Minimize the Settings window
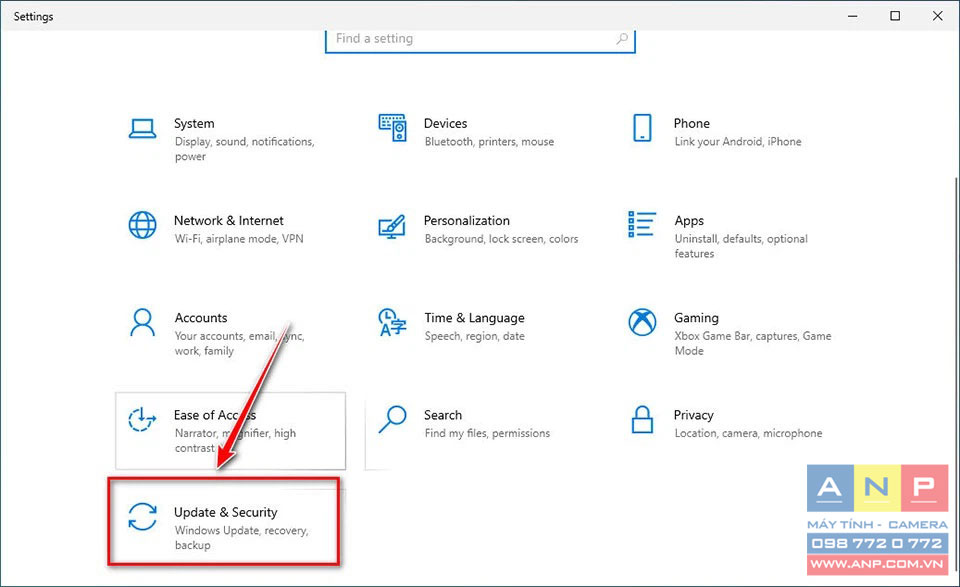960x587 pixels. (x=852, y=16)
